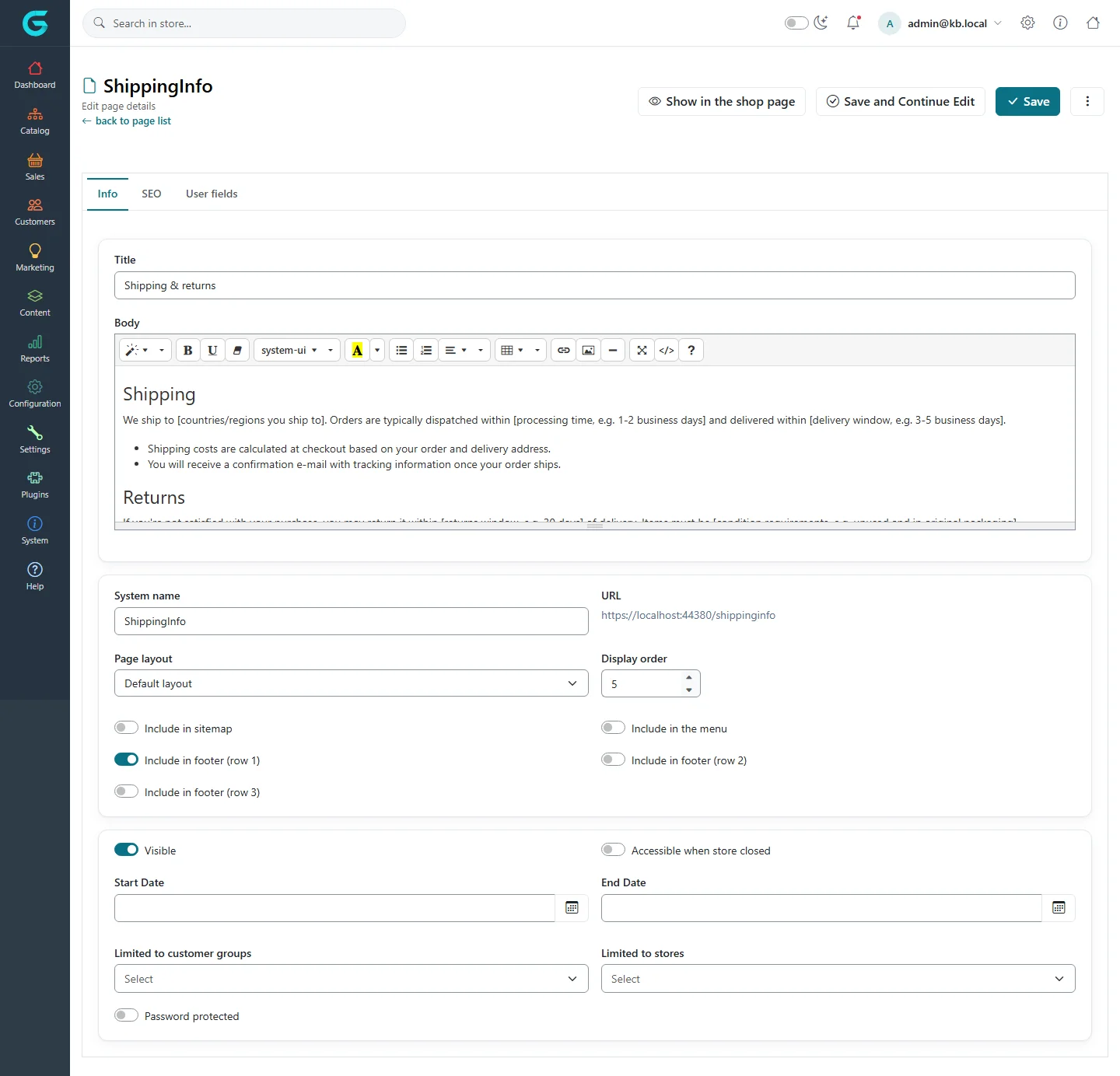Insert a numbered list in the Body editor
Viewport: 1120px width, 1076px height.
(426, 351)
